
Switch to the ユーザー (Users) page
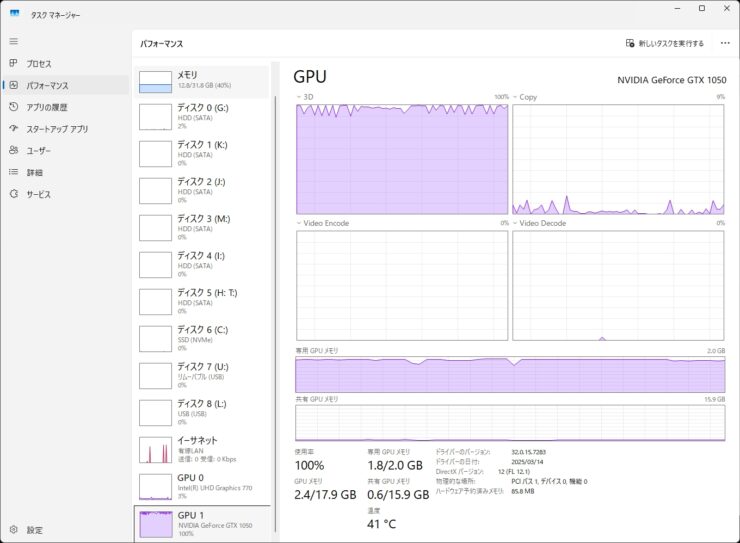tap(38, 151)
